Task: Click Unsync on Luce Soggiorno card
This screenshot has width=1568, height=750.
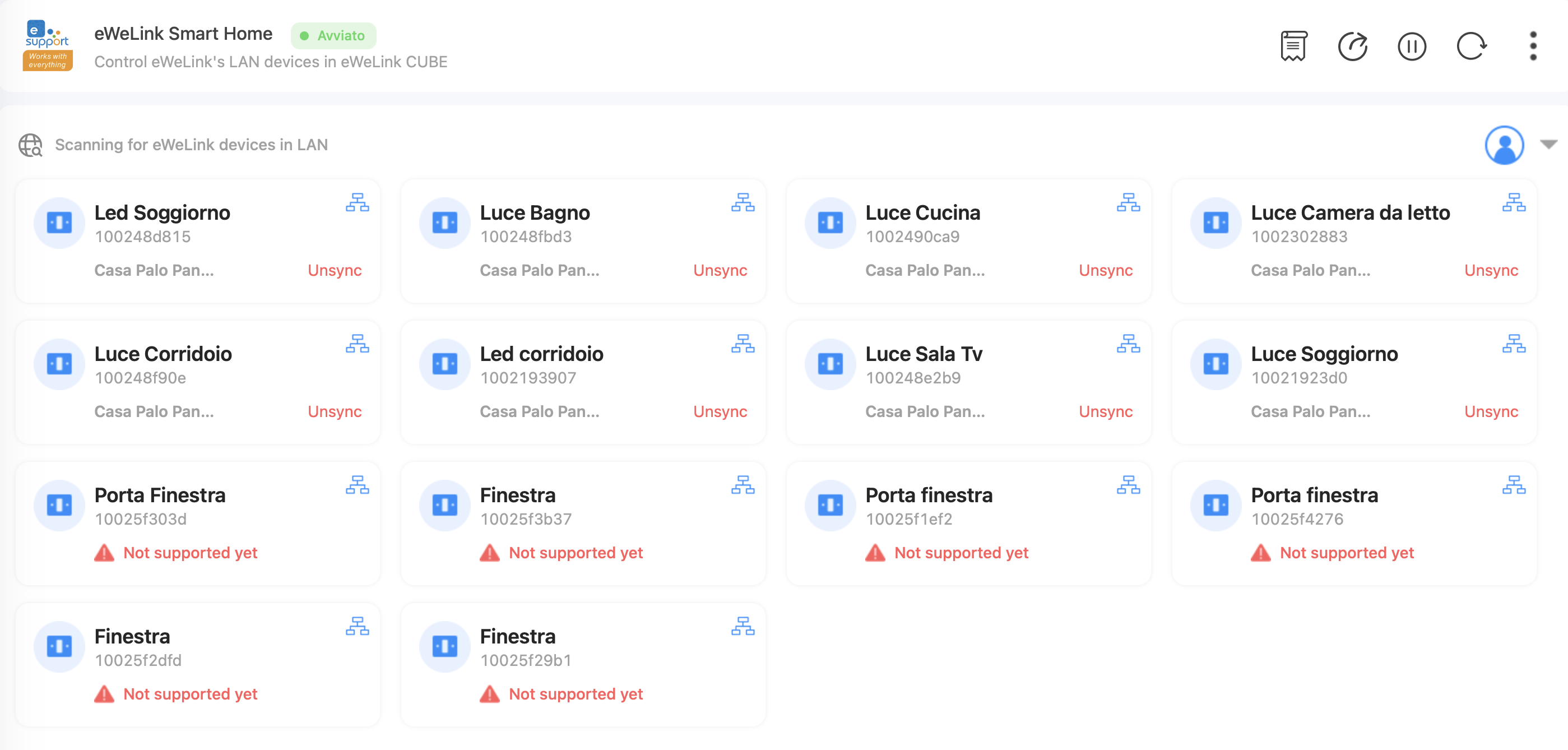Action: (1491, 411)
